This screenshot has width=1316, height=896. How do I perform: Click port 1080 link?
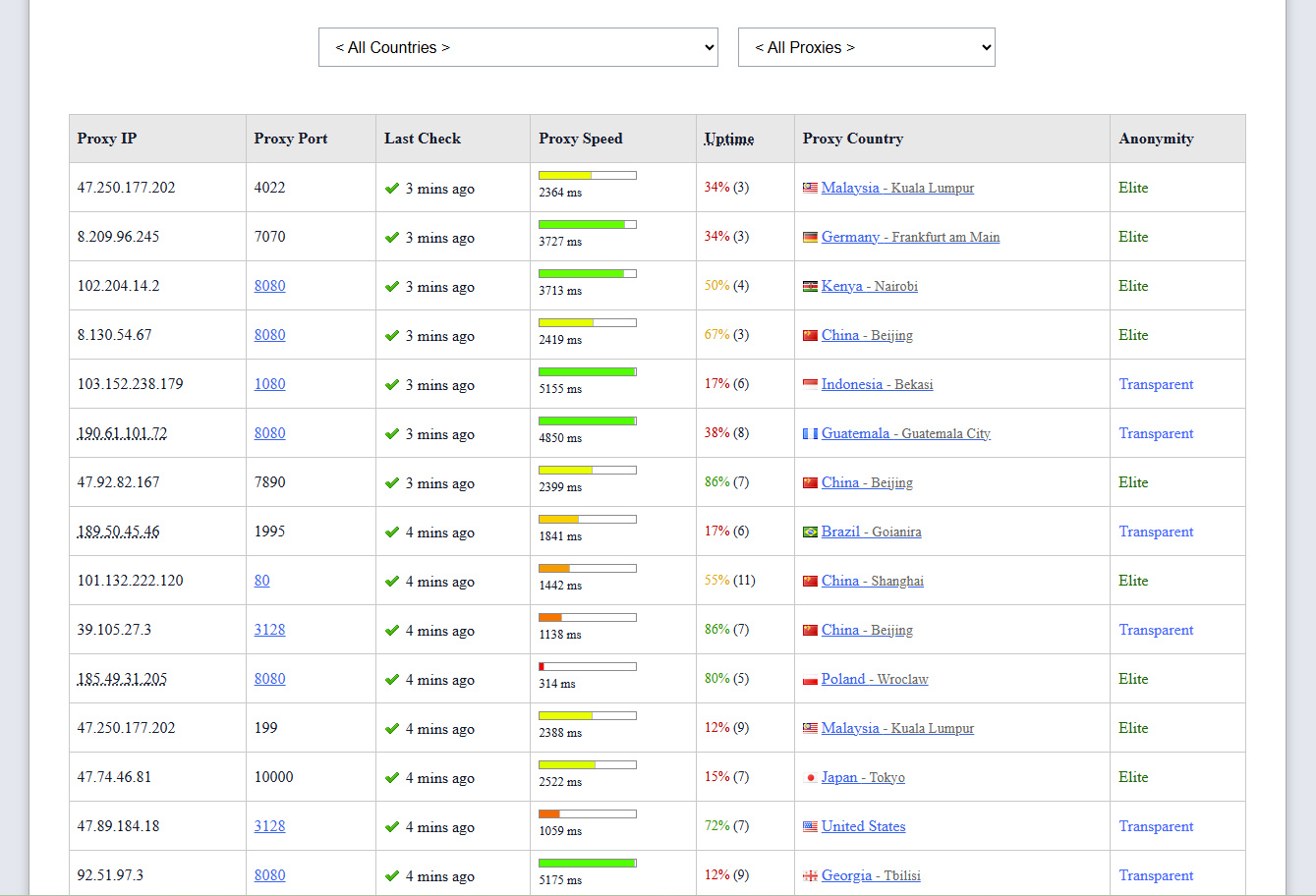point(269,384)
